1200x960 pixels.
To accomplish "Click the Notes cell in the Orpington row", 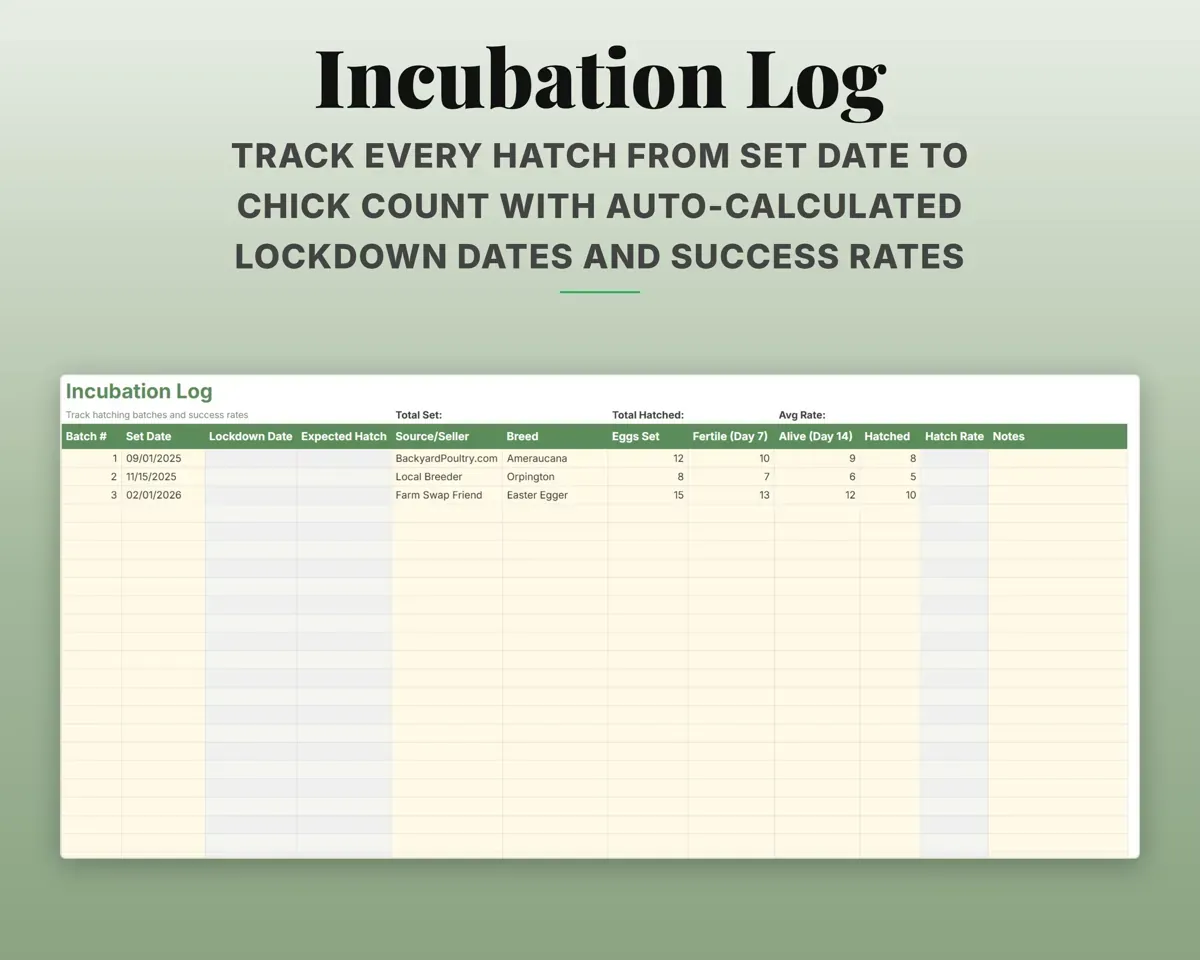I will (1058, 477).
